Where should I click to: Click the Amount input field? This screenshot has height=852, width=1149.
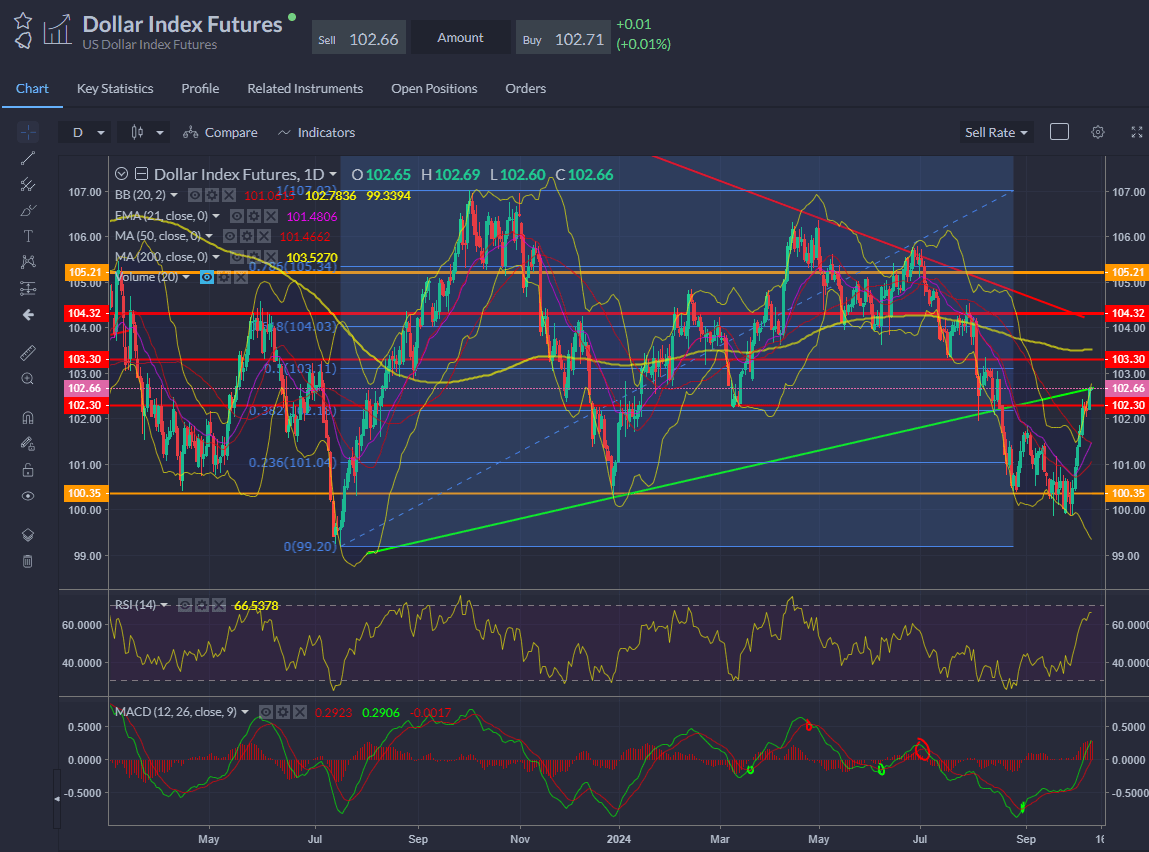461,38
